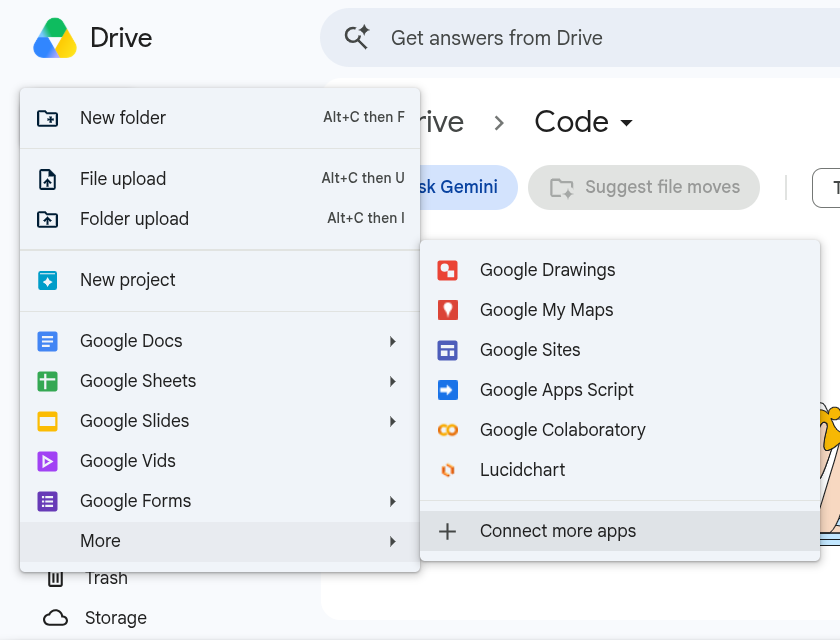Click the Google Forms icon
Viewport: 840px width, 640px height.
click(x=48, y=501)
